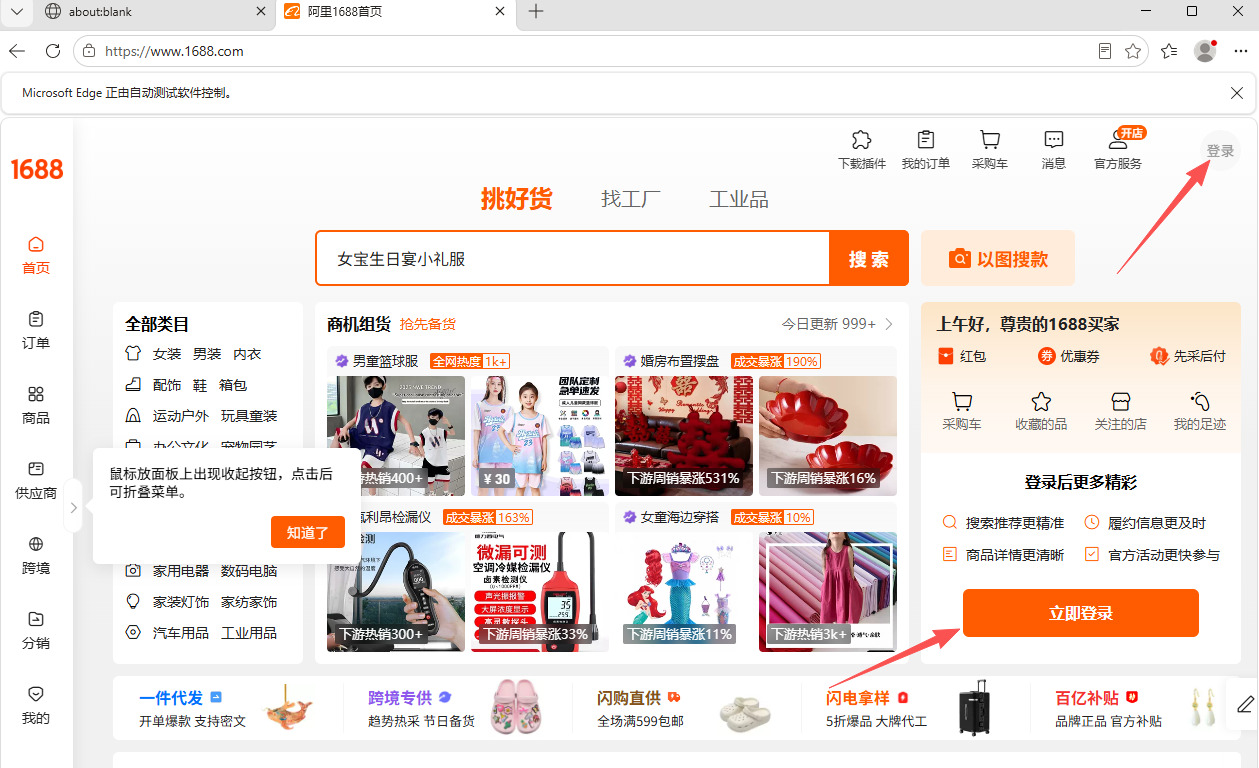Open 官方服务 icon
The height and width of the screenshot is (768, 1259).
[x=1117, y=149]
